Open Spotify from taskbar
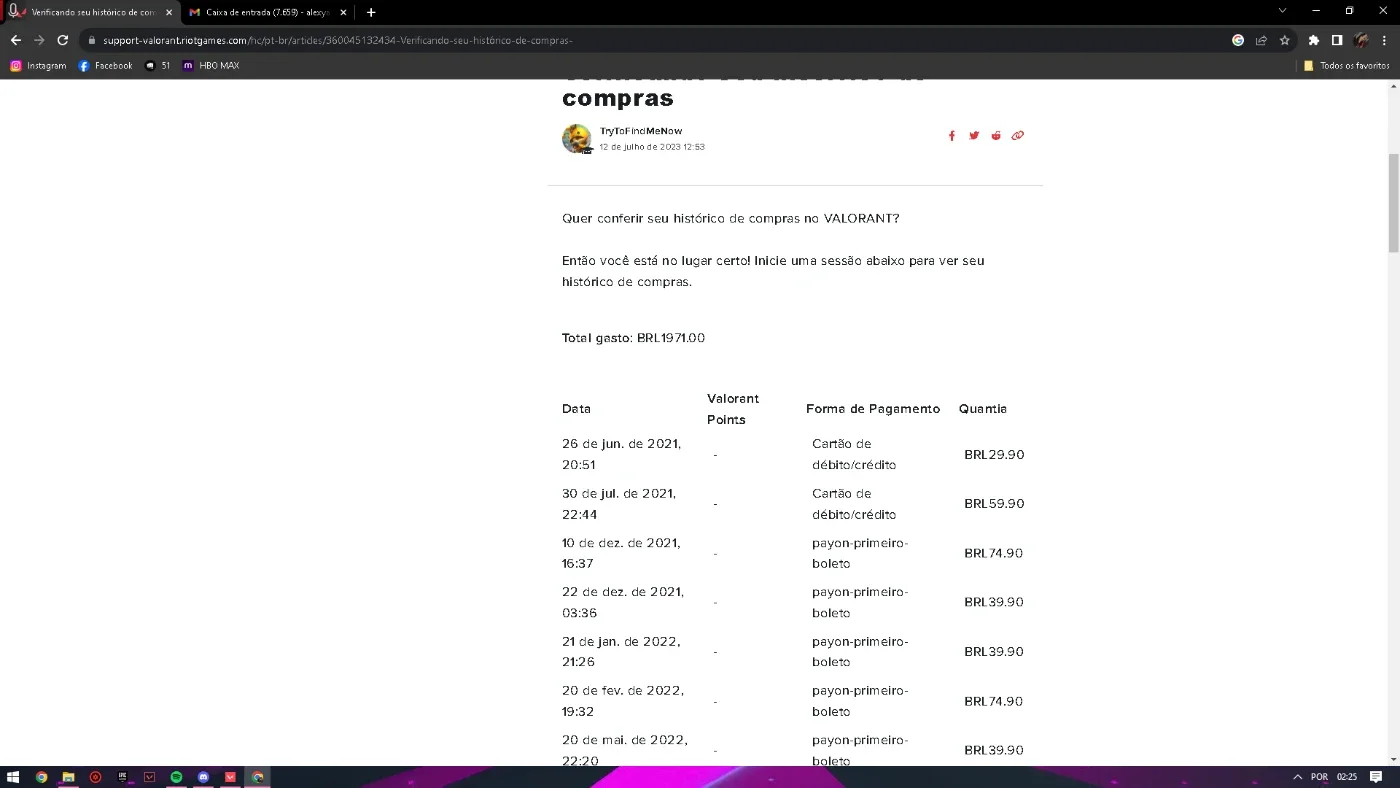The width and height of the screenshot is (1400, 788). pyautogui.click(x=177, y=777)
